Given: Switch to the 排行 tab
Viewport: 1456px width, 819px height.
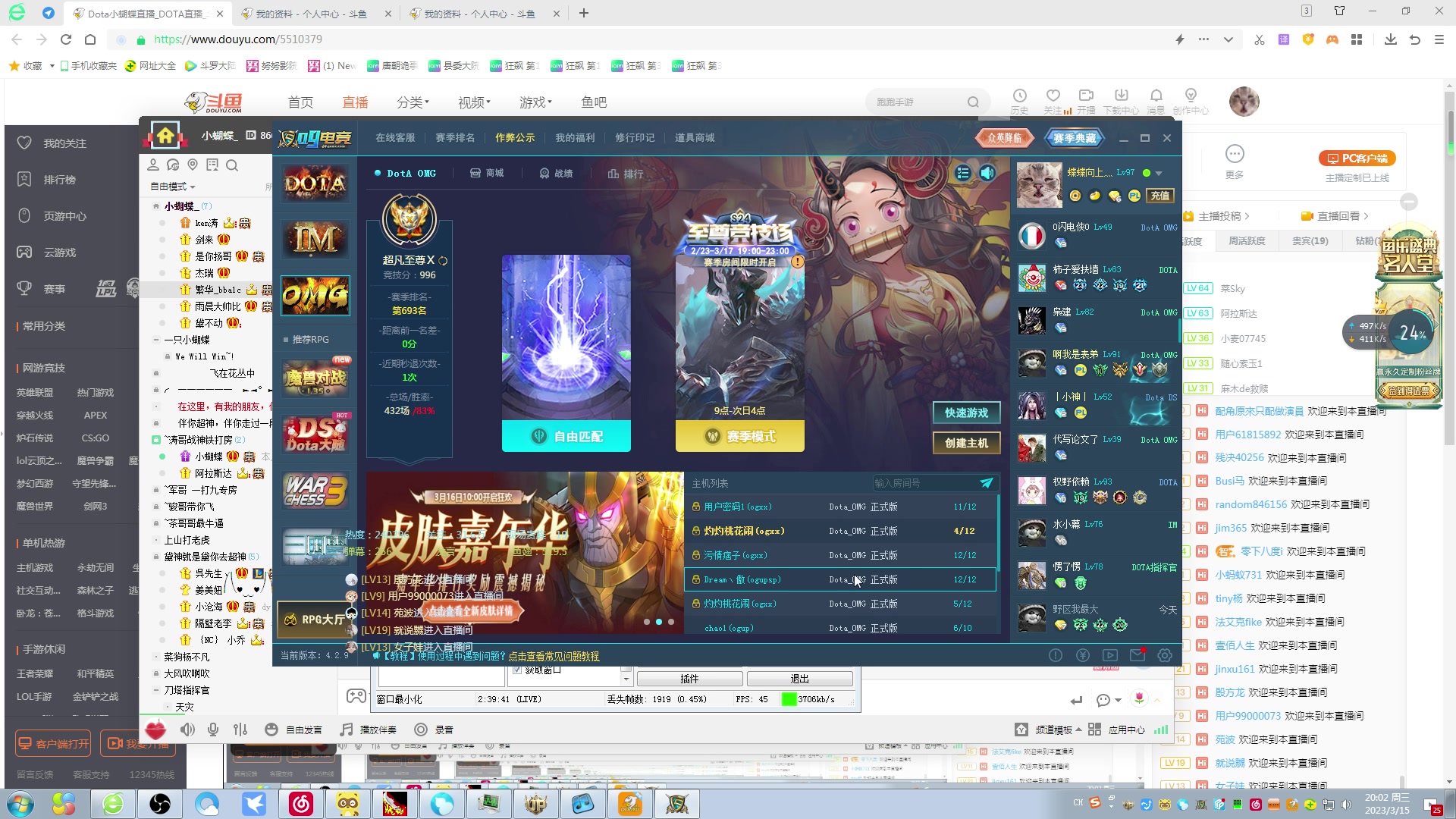Looking at the screenshot, I should tap(626, 174).
